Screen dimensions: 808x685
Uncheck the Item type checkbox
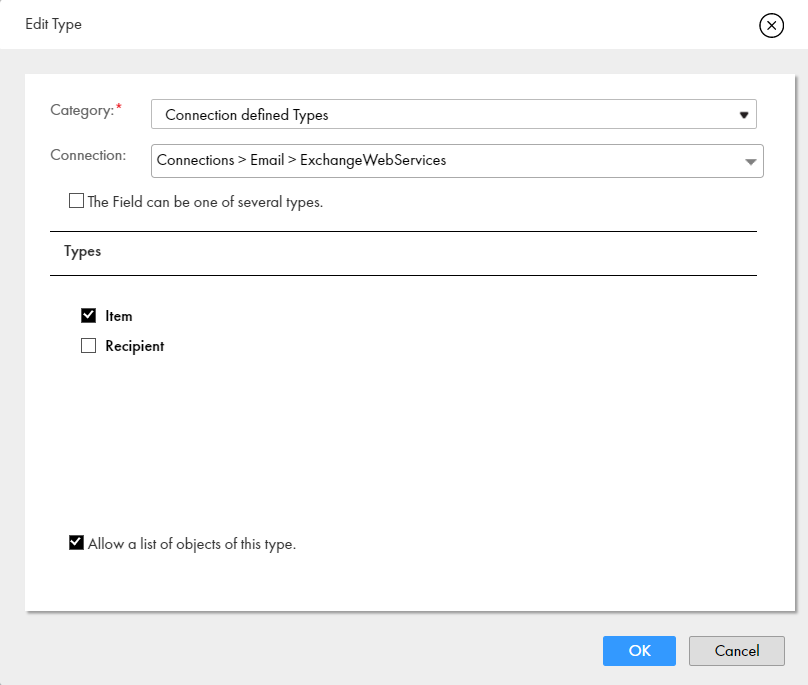pyautogui.click(x=89, y=315)
